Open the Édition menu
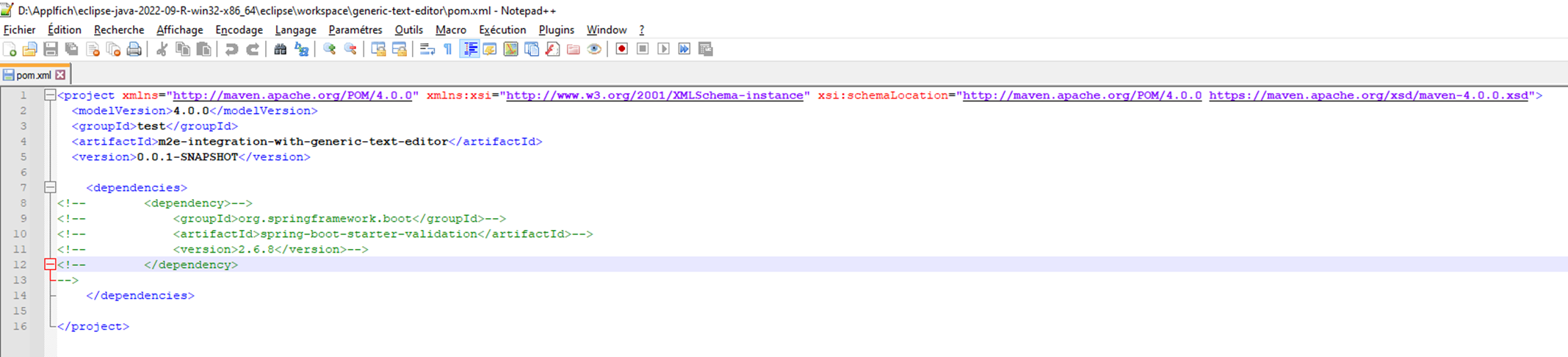 click(x=65, y=30)
